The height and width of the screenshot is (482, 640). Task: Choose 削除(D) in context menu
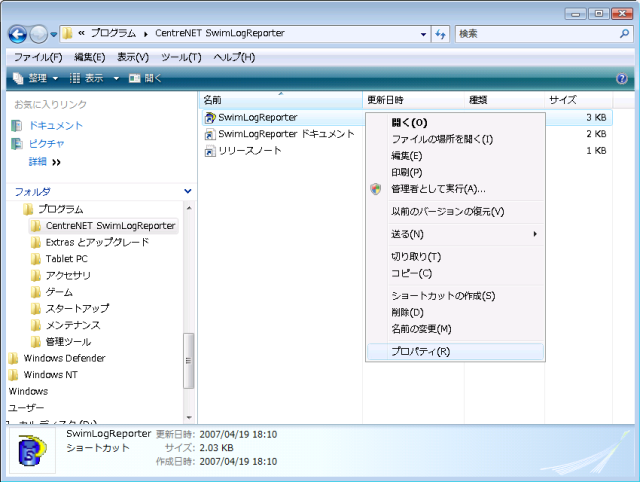click(456, 313)
